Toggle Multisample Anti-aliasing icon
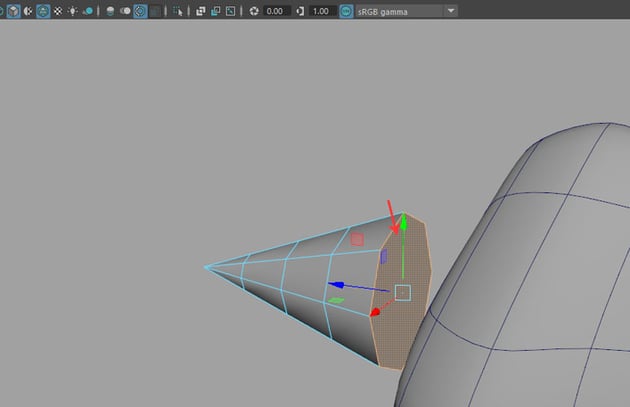Screen dimensions: 630x407 [x=140, y=11]
